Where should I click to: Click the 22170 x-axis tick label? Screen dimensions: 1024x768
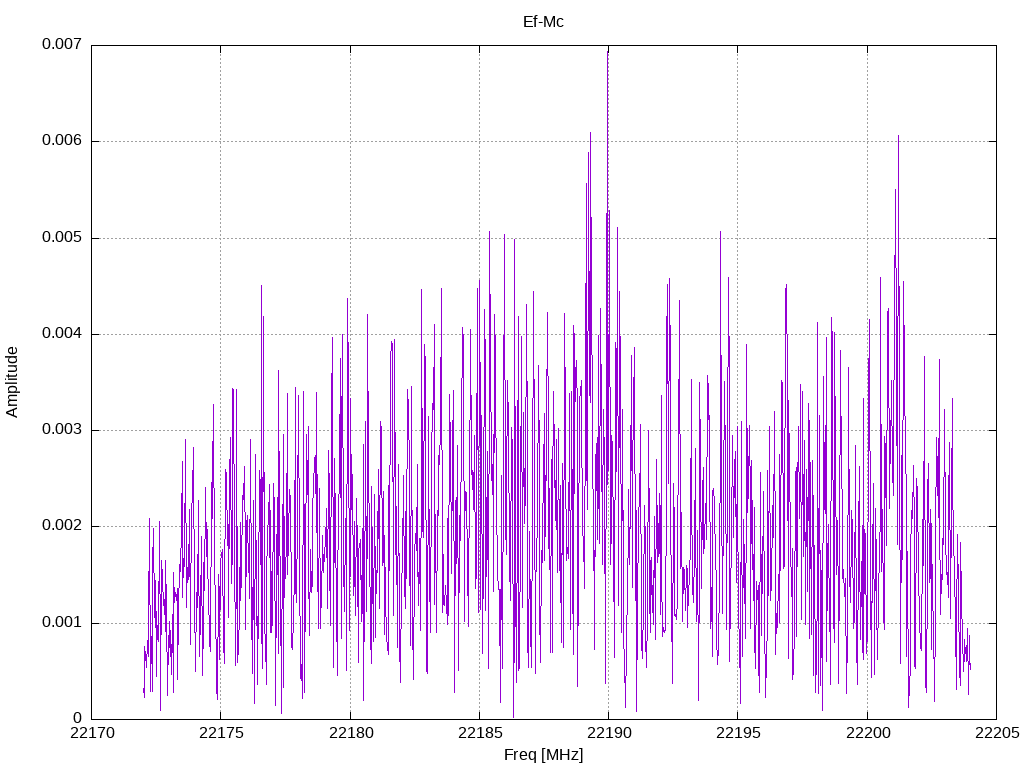click(92, 733)
